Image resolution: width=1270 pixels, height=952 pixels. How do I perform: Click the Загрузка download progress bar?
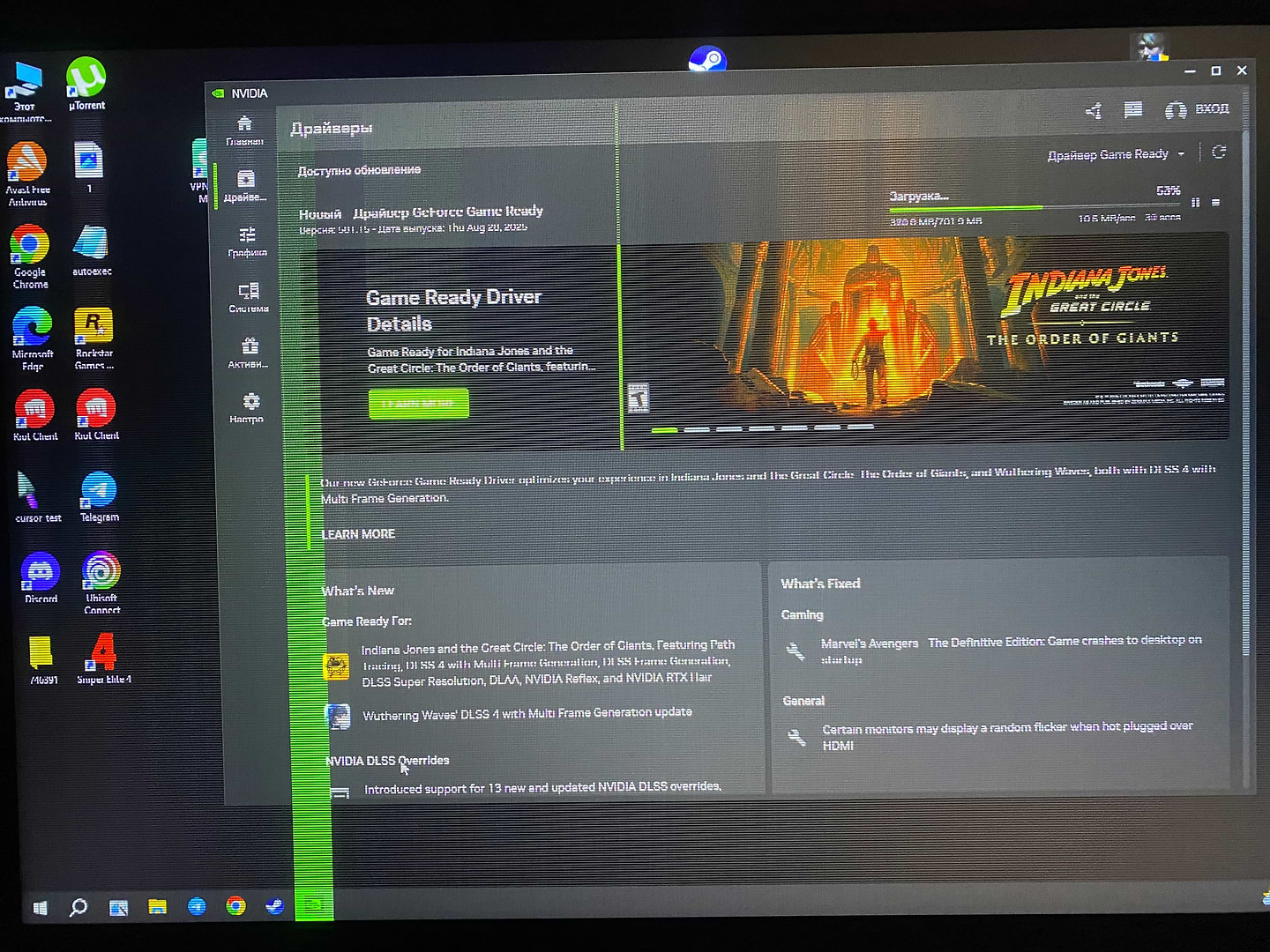pos(1035,208)
